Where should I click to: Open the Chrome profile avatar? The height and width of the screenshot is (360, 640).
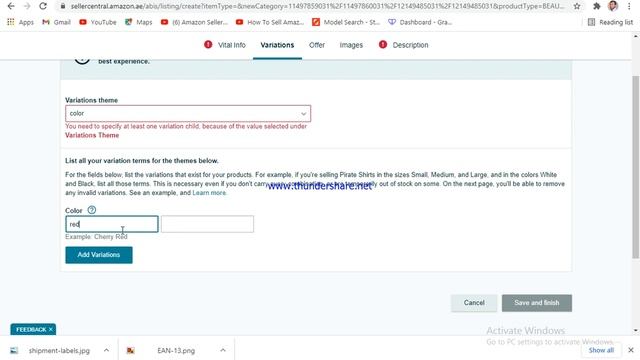point(613,6)
